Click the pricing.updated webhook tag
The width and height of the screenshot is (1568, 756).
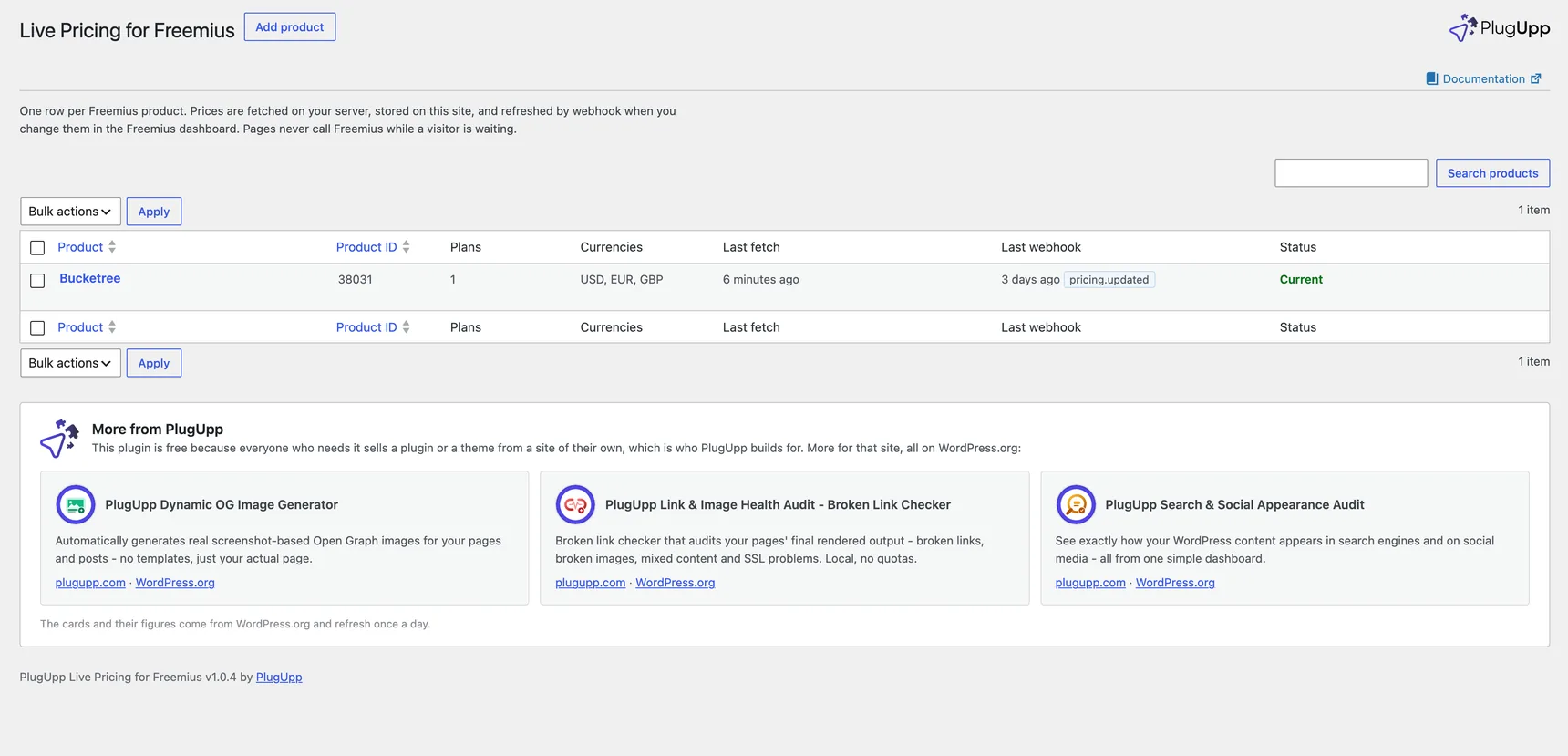coord(1109,280)
